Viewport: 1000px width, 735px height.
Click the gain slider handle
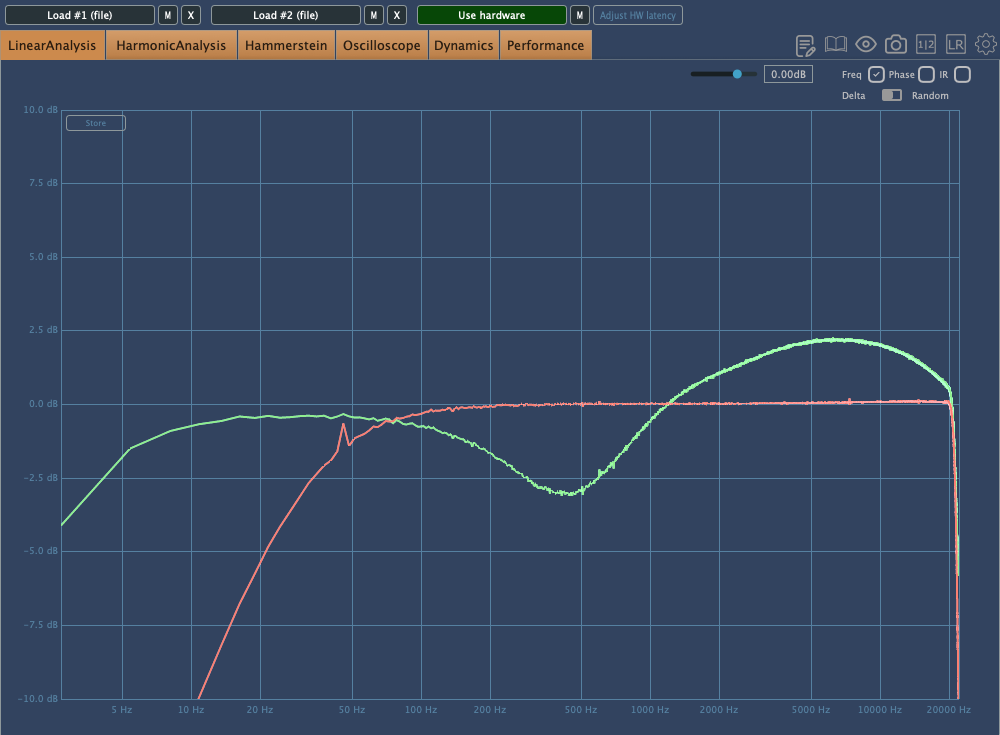tap(738, 74)
